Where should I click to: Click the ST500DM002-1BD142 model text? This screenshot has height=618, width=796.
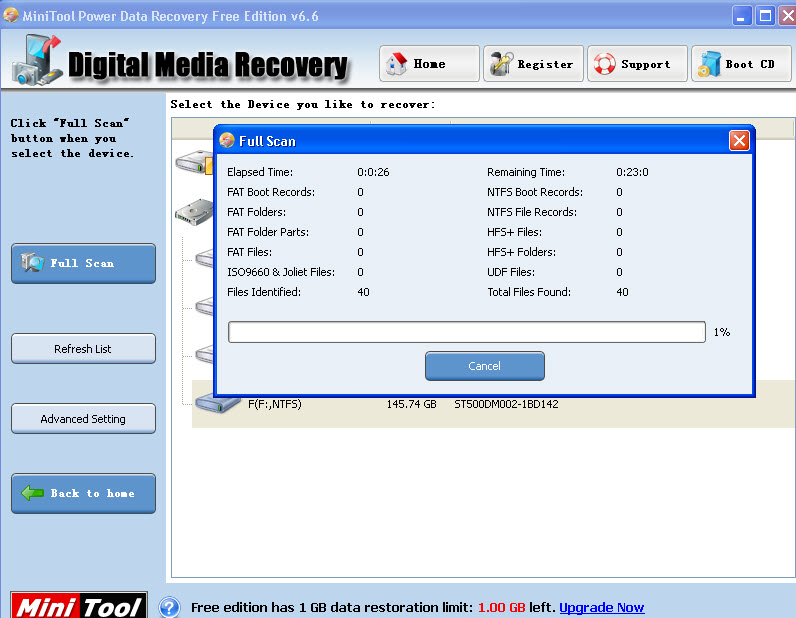pos(506,404)
